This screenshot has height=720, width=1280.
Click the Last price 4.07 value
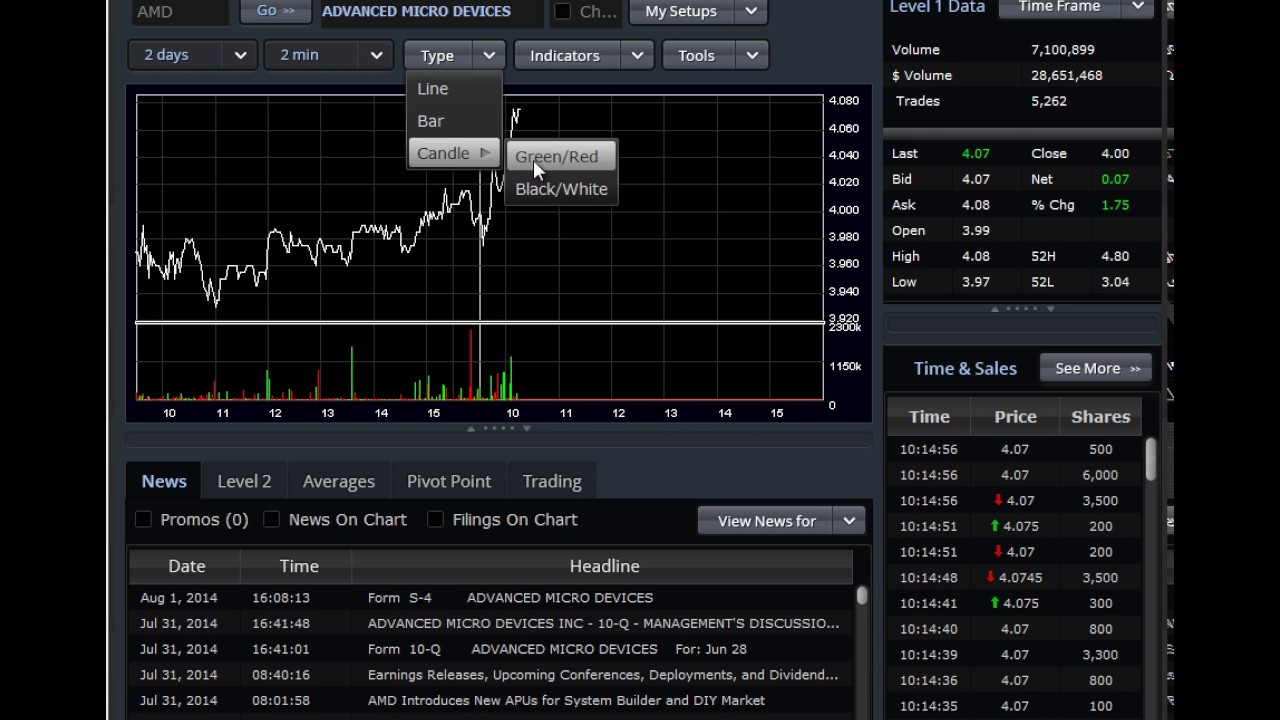(975, 154)
